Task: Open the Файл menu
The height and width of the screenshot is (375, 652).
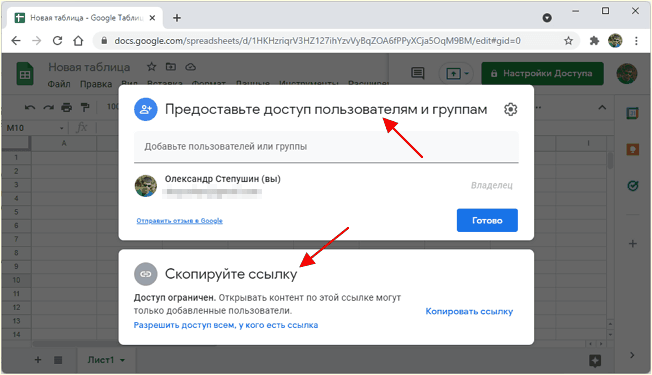Action: (59, 84)
